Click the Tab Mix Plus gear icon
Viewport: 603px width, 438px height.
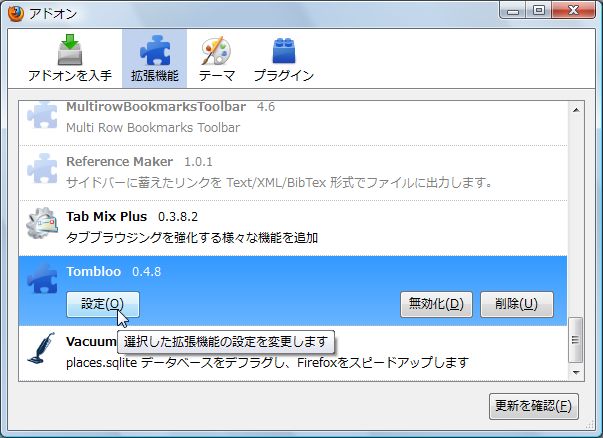[42, 223]
